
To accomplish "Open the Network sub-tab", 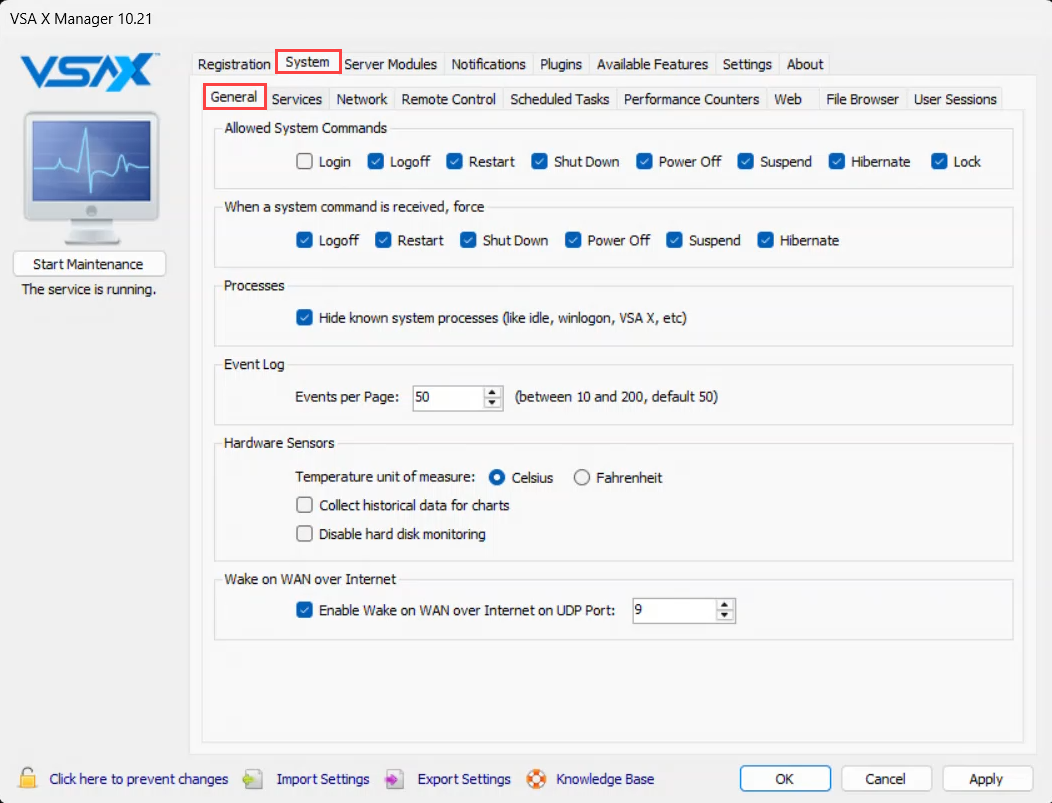I will (x=362, y=99).
